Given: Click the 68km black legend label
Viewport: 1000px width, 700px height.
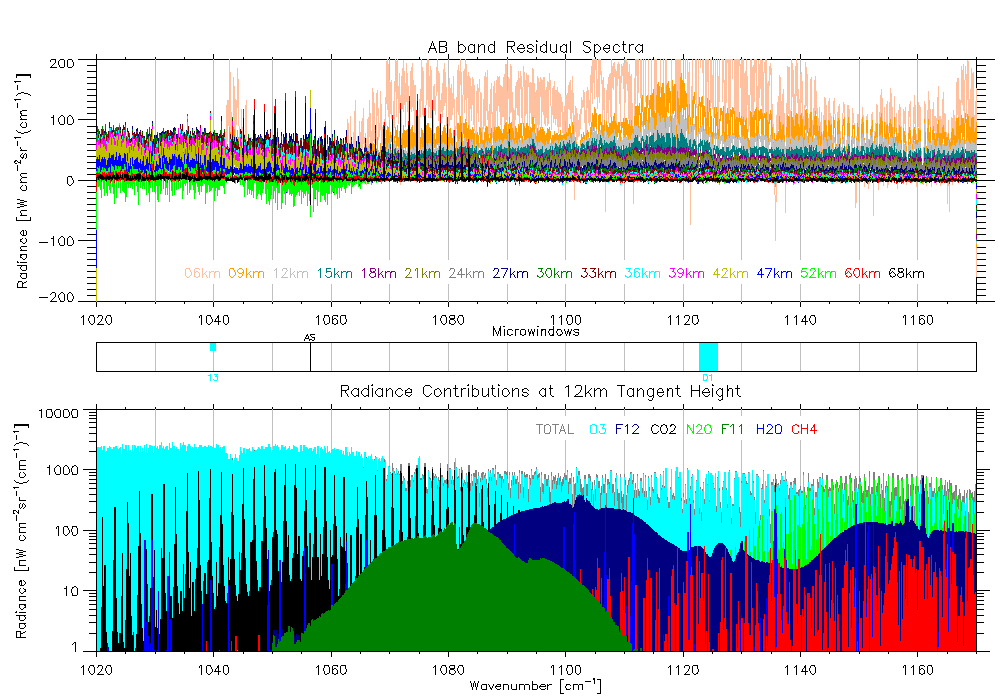Looking at the screenshot, I should [905, 273].
